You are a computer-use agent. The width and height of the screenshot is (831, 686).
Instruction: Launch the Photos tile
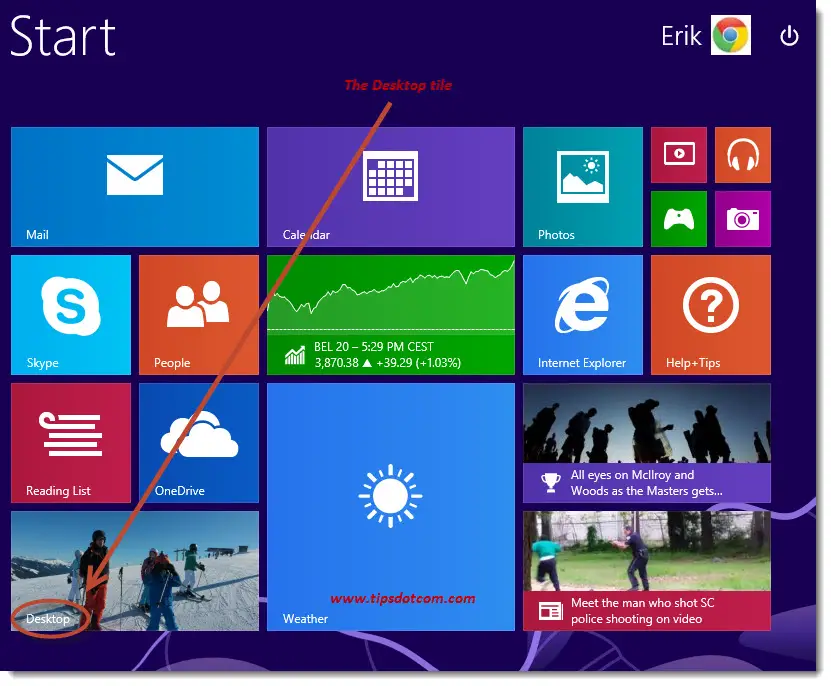[x=582, y=187]
